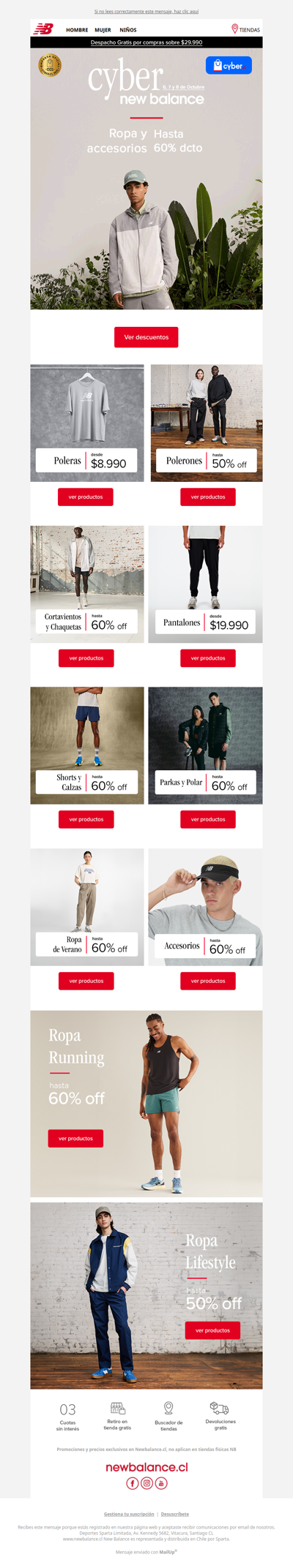Click the Buscador de tiendas pin icon
Viewport: 293px width, 1568px height.
(x=168, y=1408)
